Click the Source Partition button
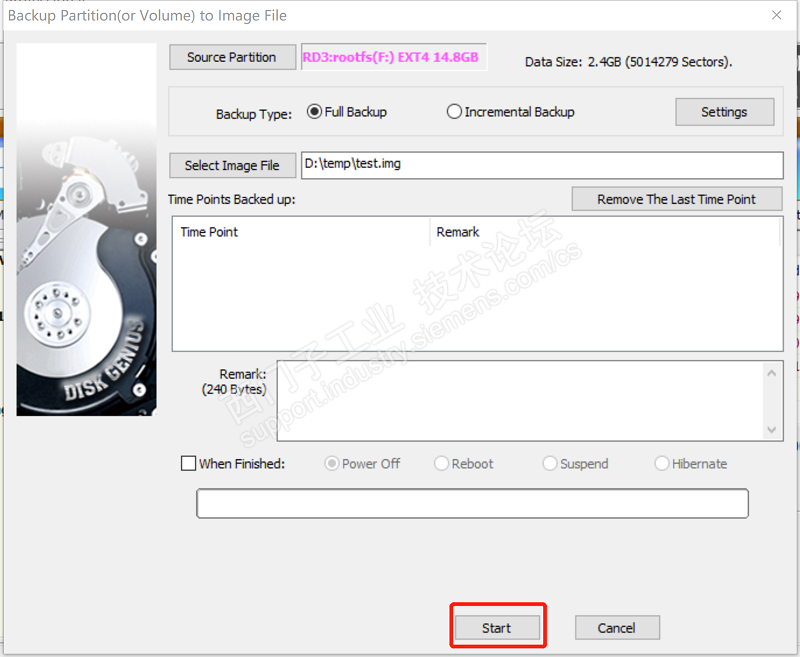The width and height of the screenshot is (800, 657). tap(232, 57)
